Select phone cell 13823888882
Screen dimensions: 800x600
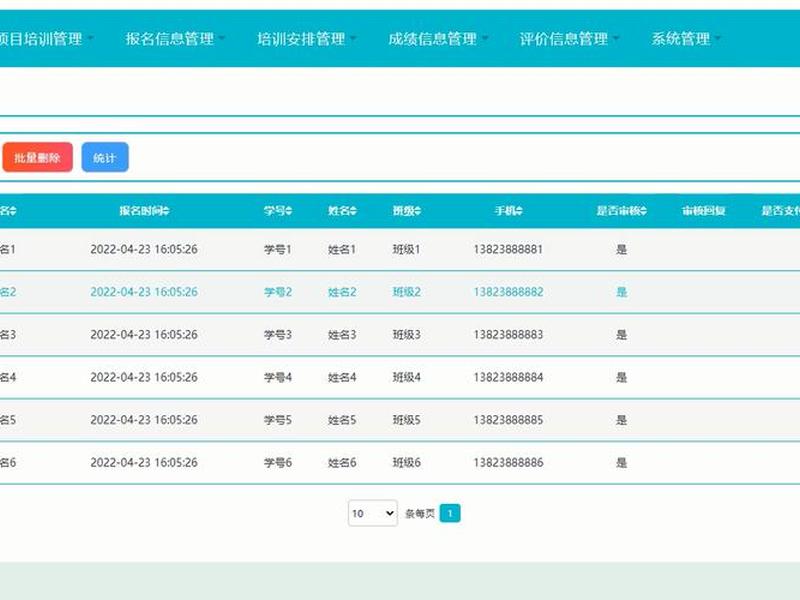click(509, 292)
